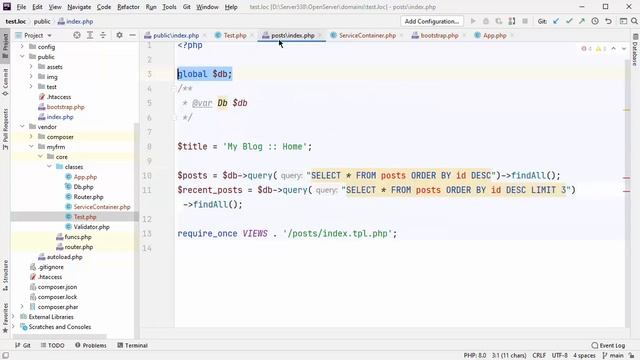Toggle the Project tool window side button
Viewport: 640px width, 360px height.
click(x=5, y=45)
